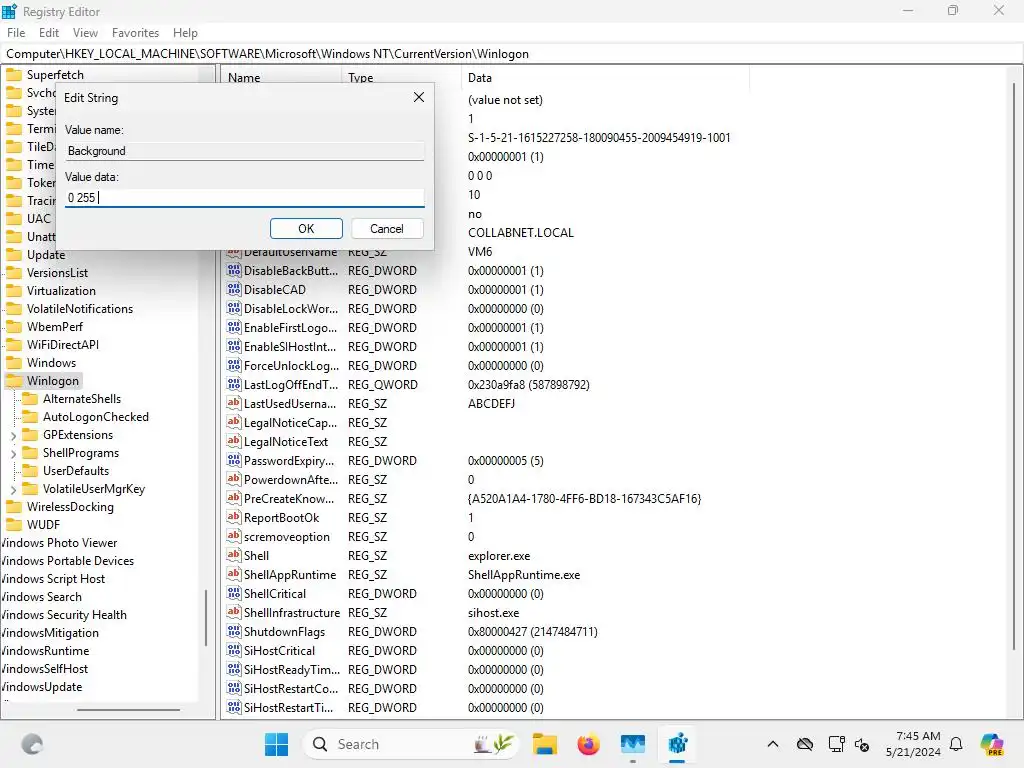Viewport: 1024px width, 768px height.
Task: Click the Value data input field
Action: point(245,197)
